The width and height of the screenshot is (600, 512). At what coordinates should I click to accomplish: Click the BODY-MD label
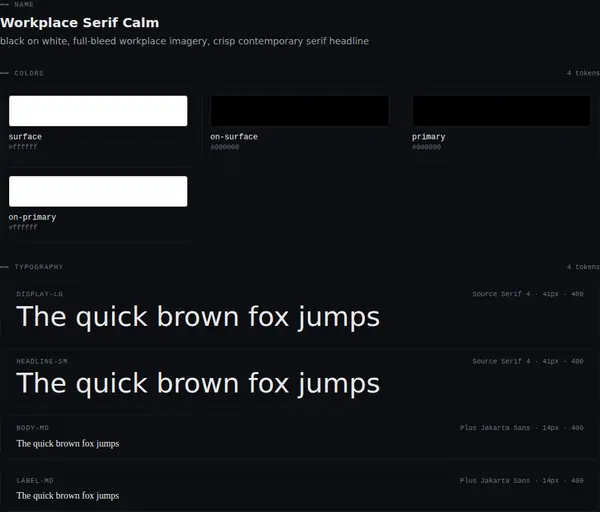[33, 428]
